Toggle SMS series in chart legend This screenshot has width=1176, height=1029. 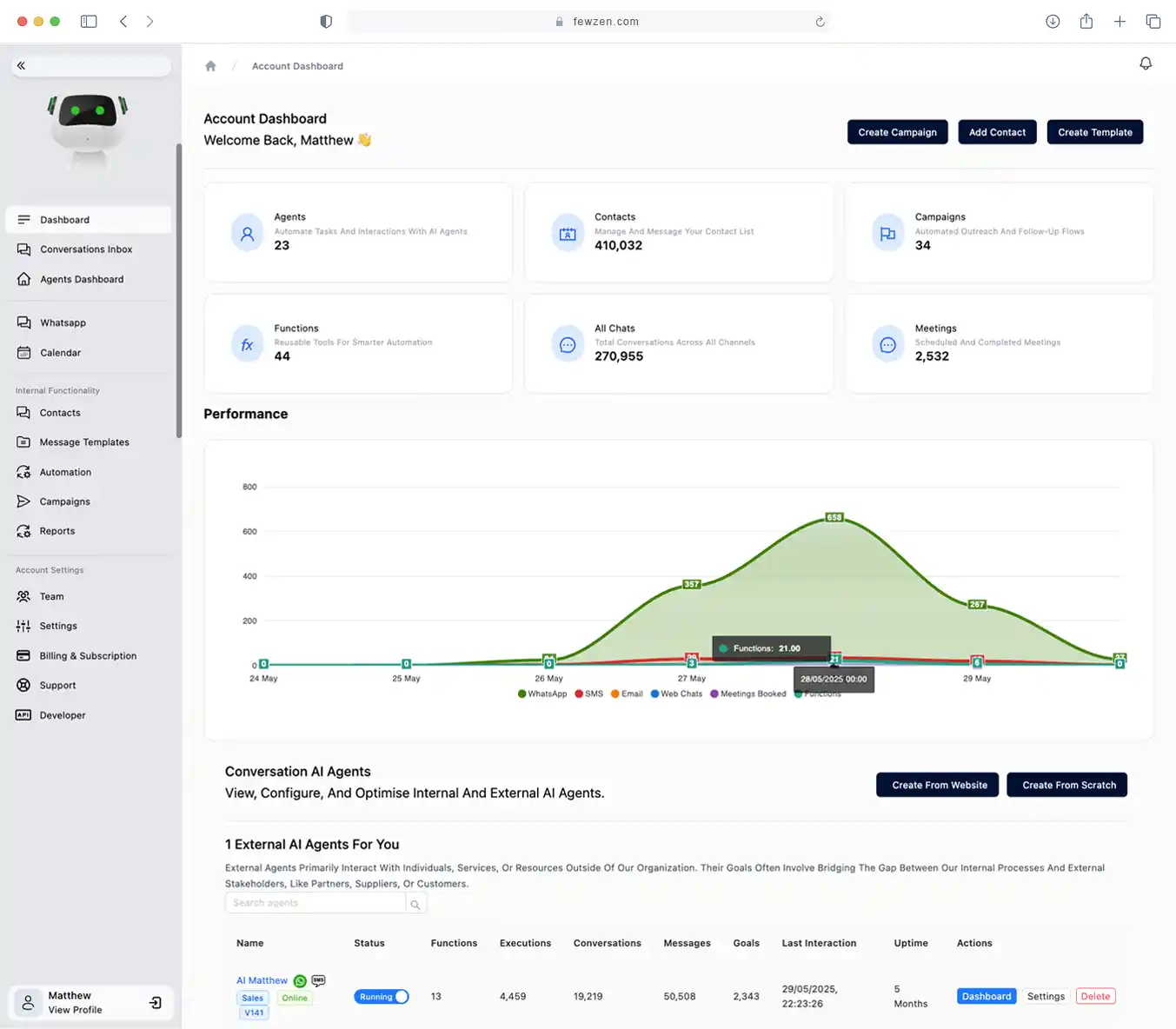tap(588, 694)
